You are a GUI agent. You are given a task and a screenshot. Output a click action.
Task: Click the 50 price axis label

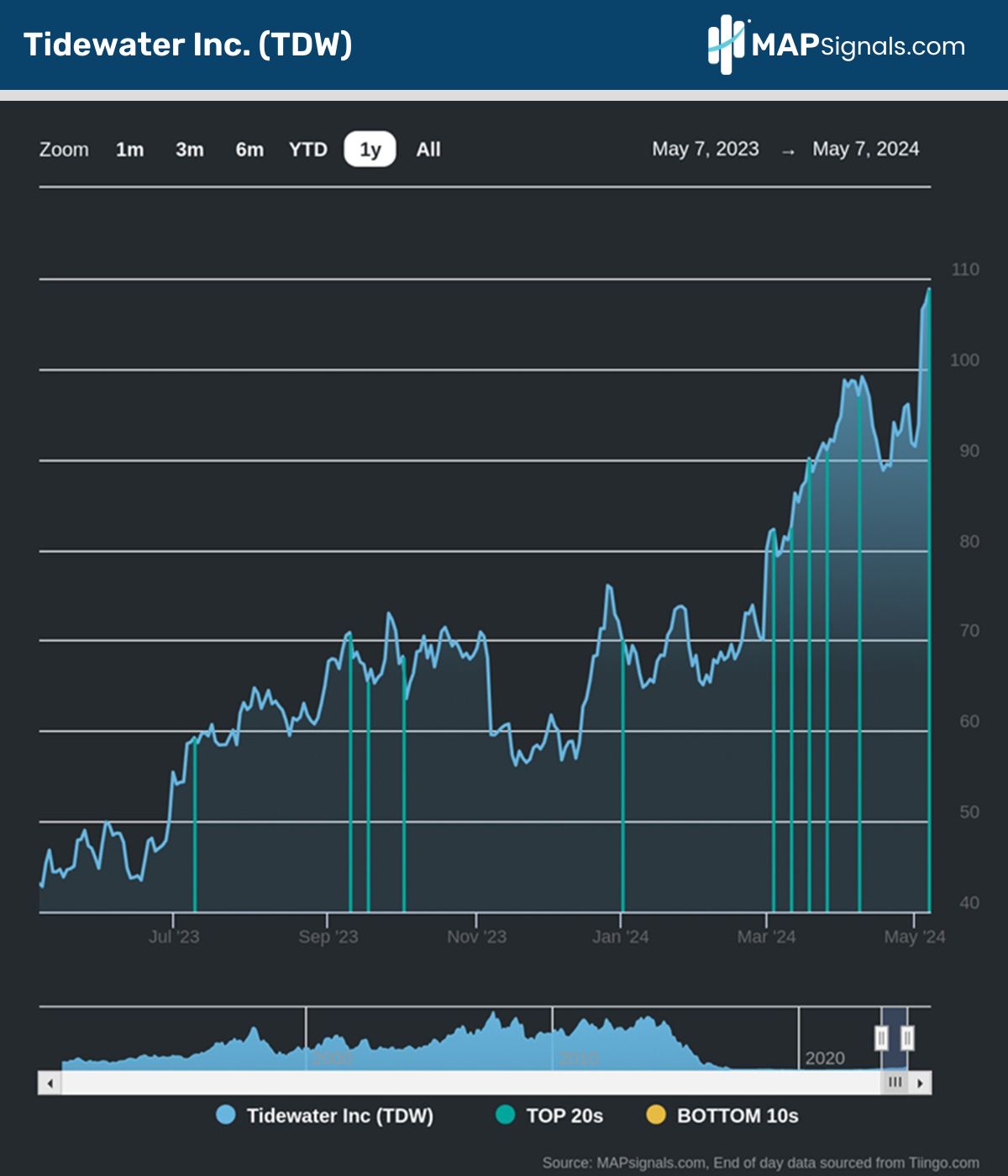[x=969, y=812]
